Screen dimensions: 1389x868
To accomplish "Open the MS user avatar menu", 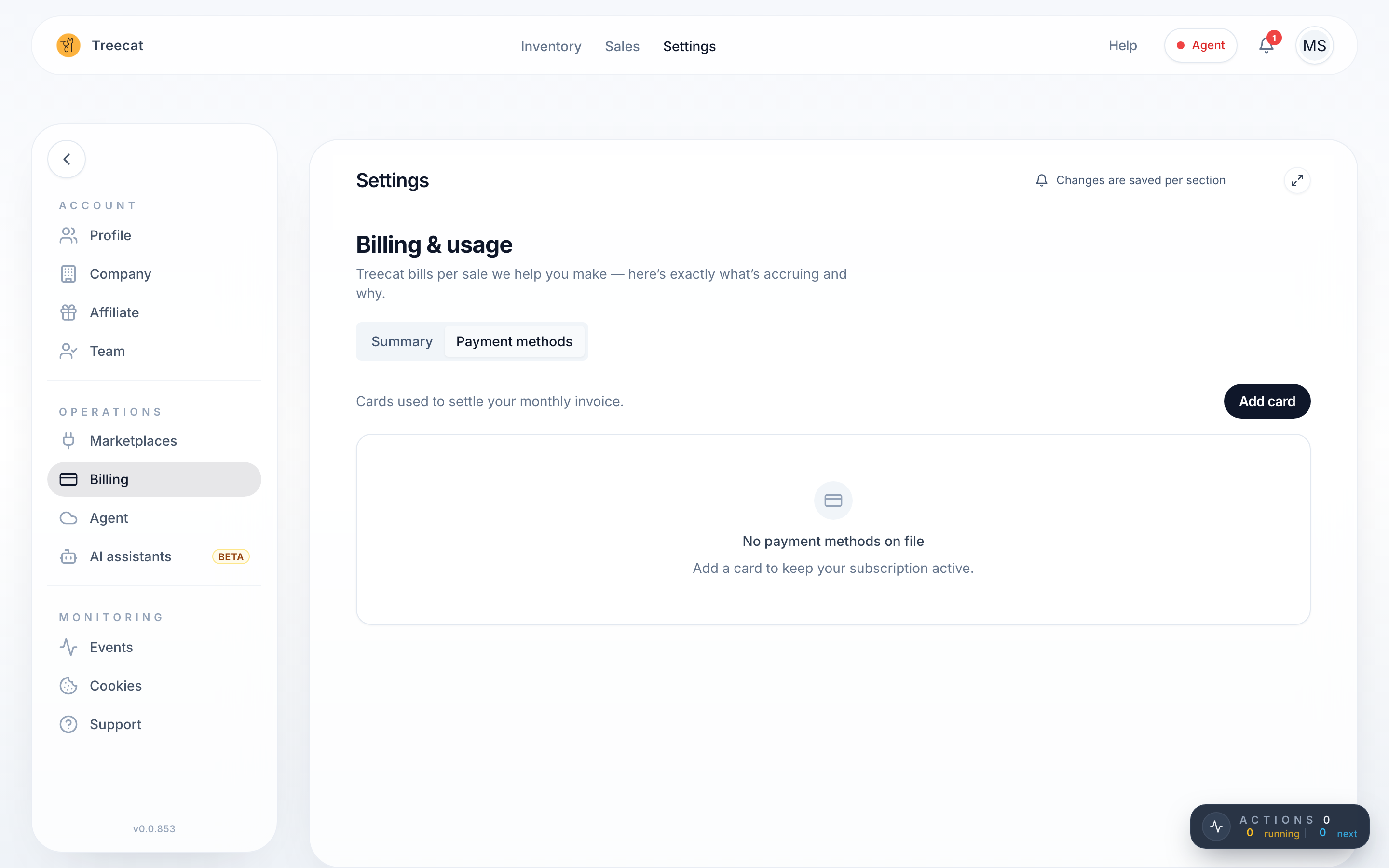I will pos(1314,45).
